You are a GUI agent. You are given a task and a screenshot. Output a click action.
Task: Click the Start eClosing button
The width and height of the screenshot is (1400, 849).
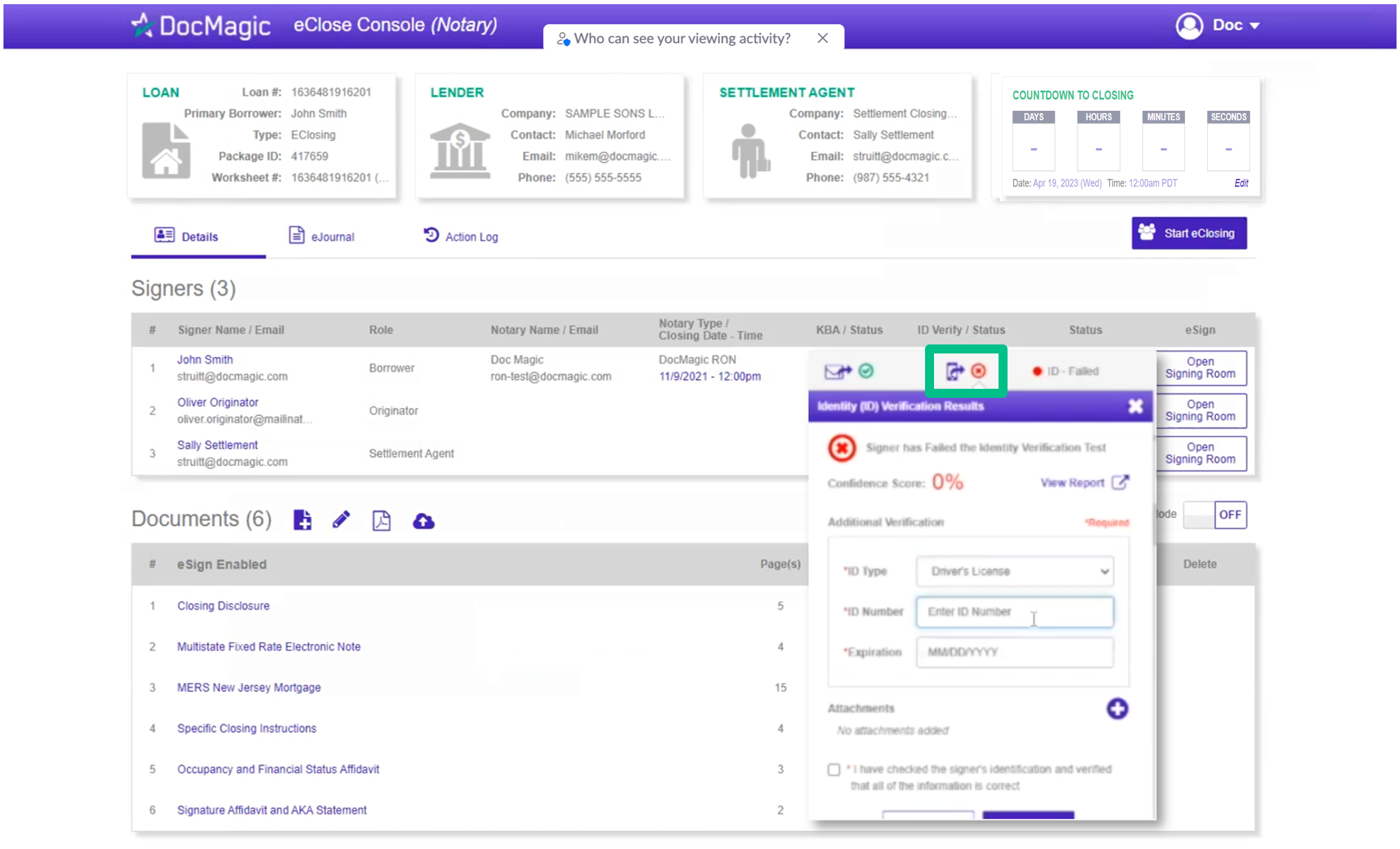(x=1189, y=233)
